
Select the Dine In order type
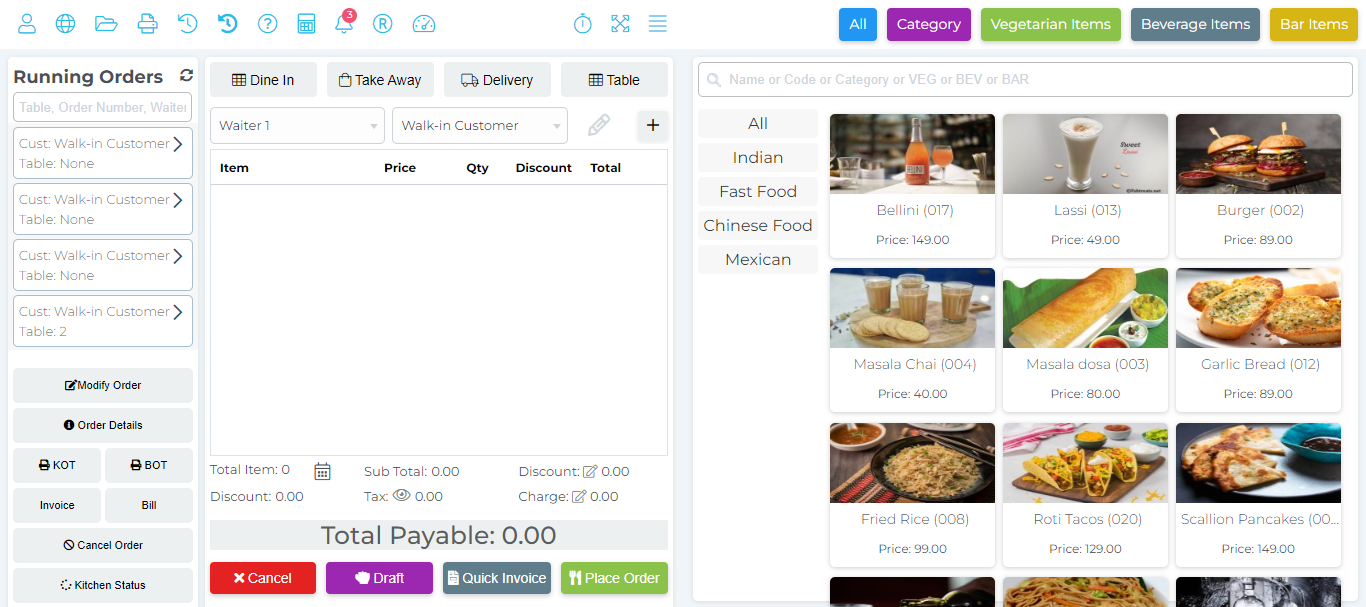(263, 80)
